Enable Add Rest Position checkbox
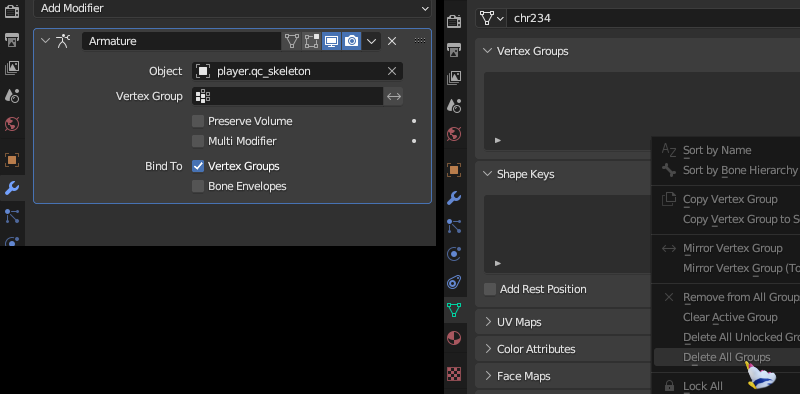This screenshot has width=800, height=394. click(x=490, y=289)
